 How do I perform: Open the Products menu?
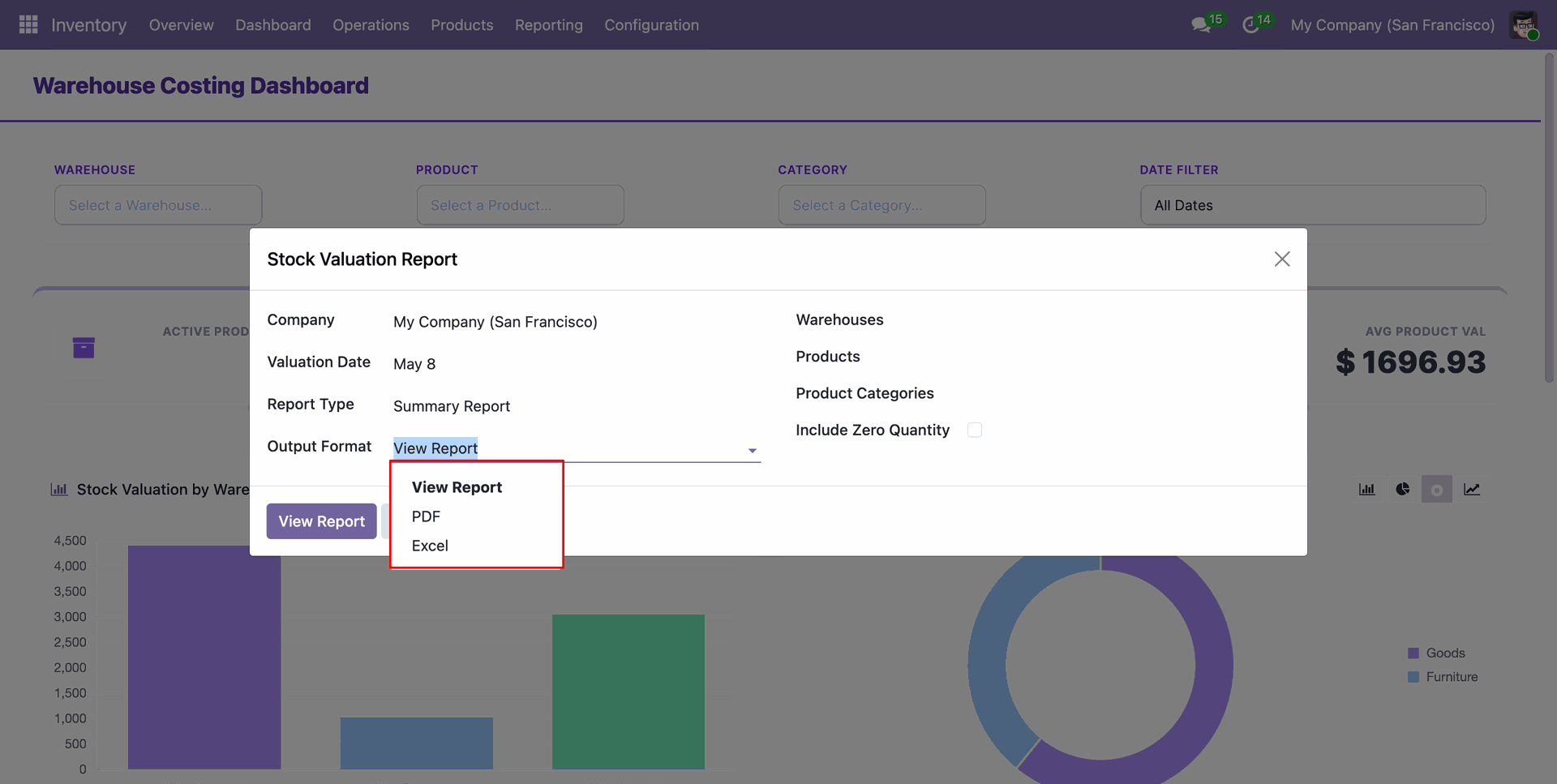click(461, 25)
